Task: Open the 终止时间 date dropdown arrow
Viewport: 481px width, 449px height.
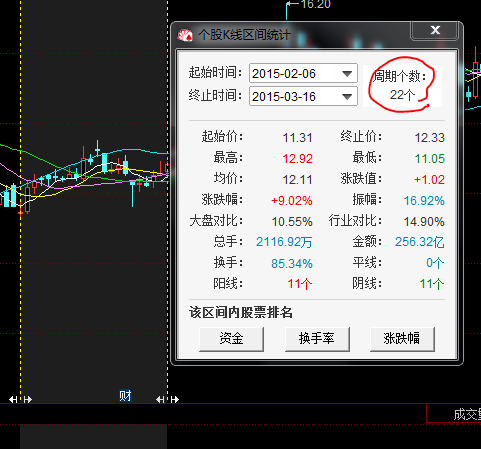Action: point(347,97)
